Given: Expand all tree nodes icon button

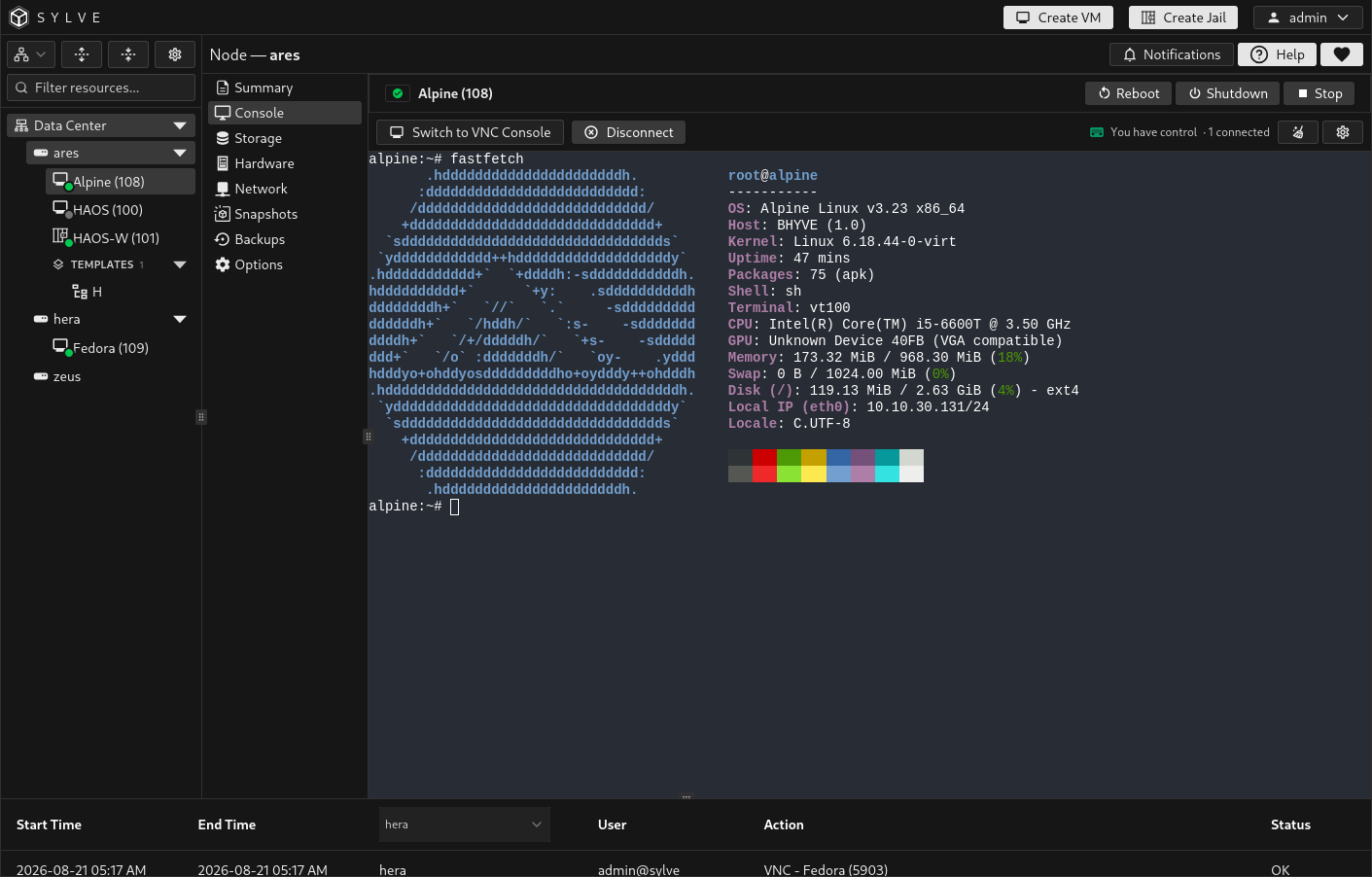Looking at the screenshot, I should pyautogui.click(x=82, y=54).
